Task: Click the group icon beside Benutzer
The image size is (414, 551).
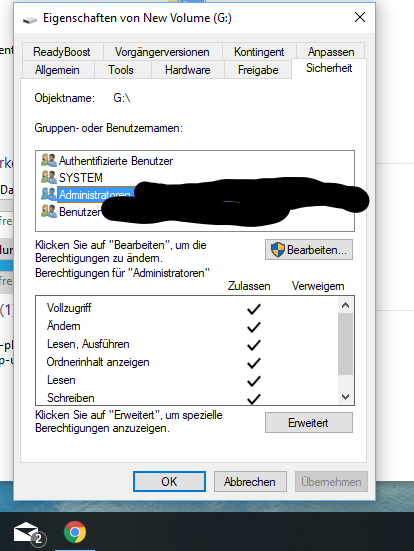Action: coord(48,211)
